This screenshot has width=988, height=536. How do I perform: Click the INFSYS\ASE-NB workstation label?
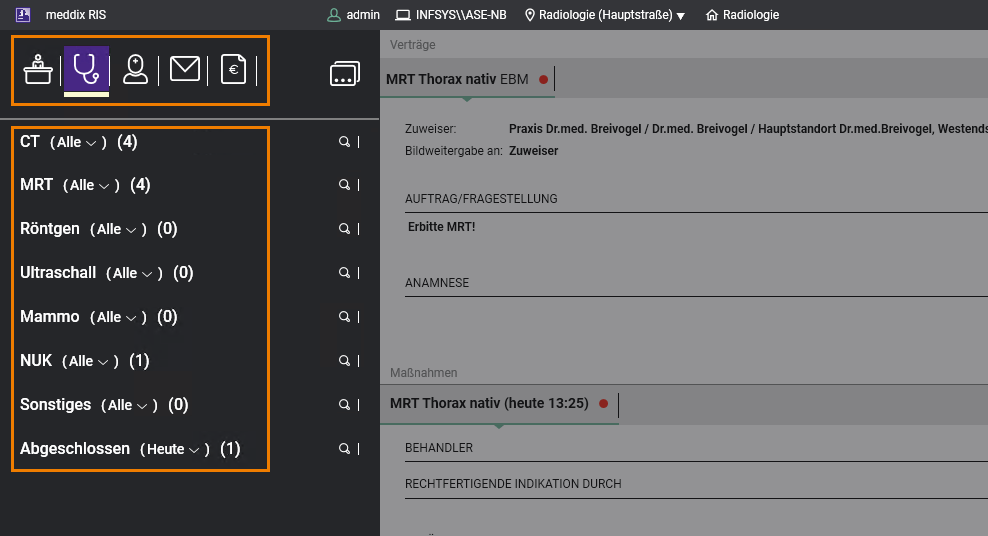(x=452, y=15)
